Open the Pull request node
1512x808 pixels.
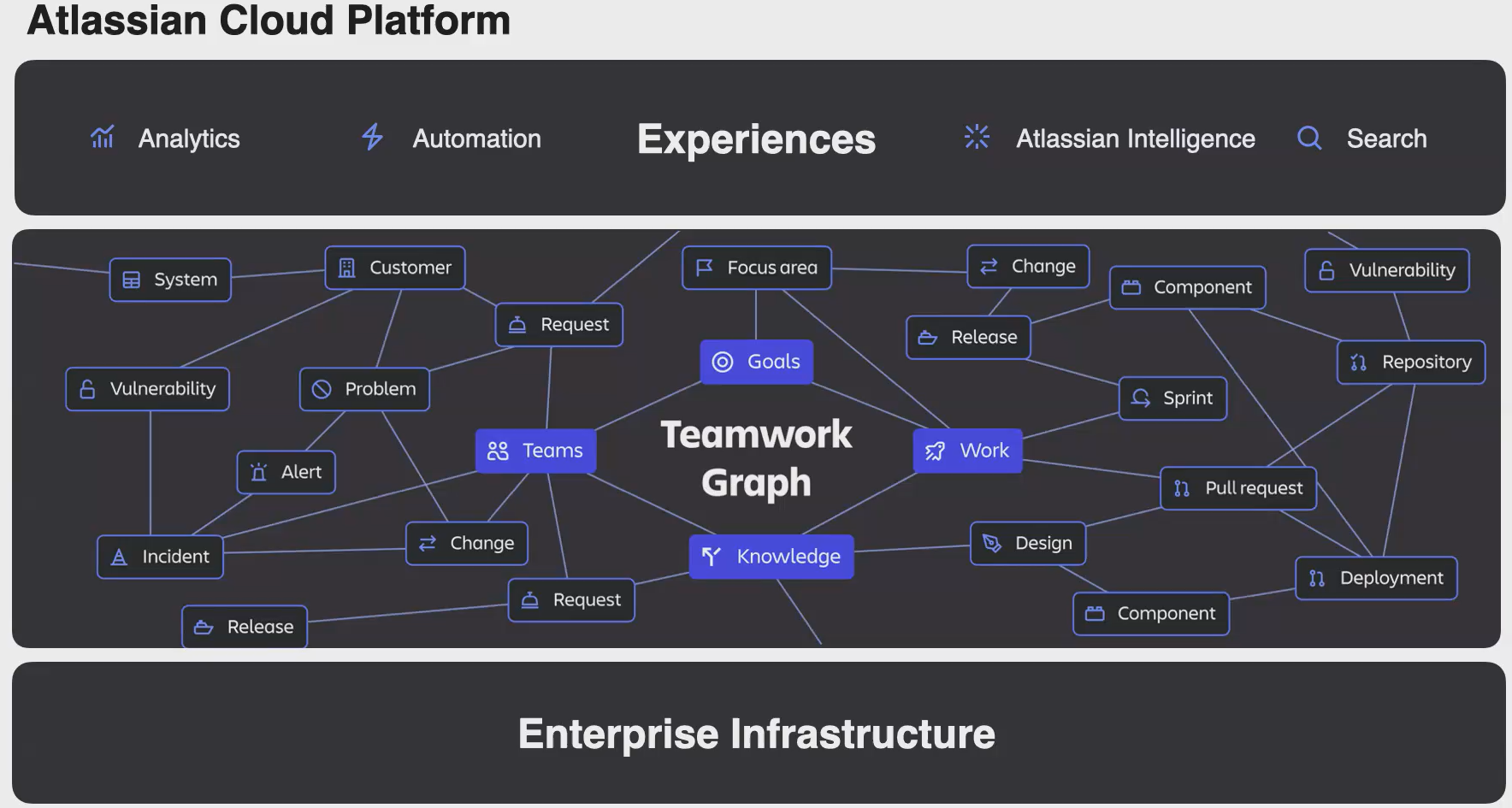point(1237,488)
